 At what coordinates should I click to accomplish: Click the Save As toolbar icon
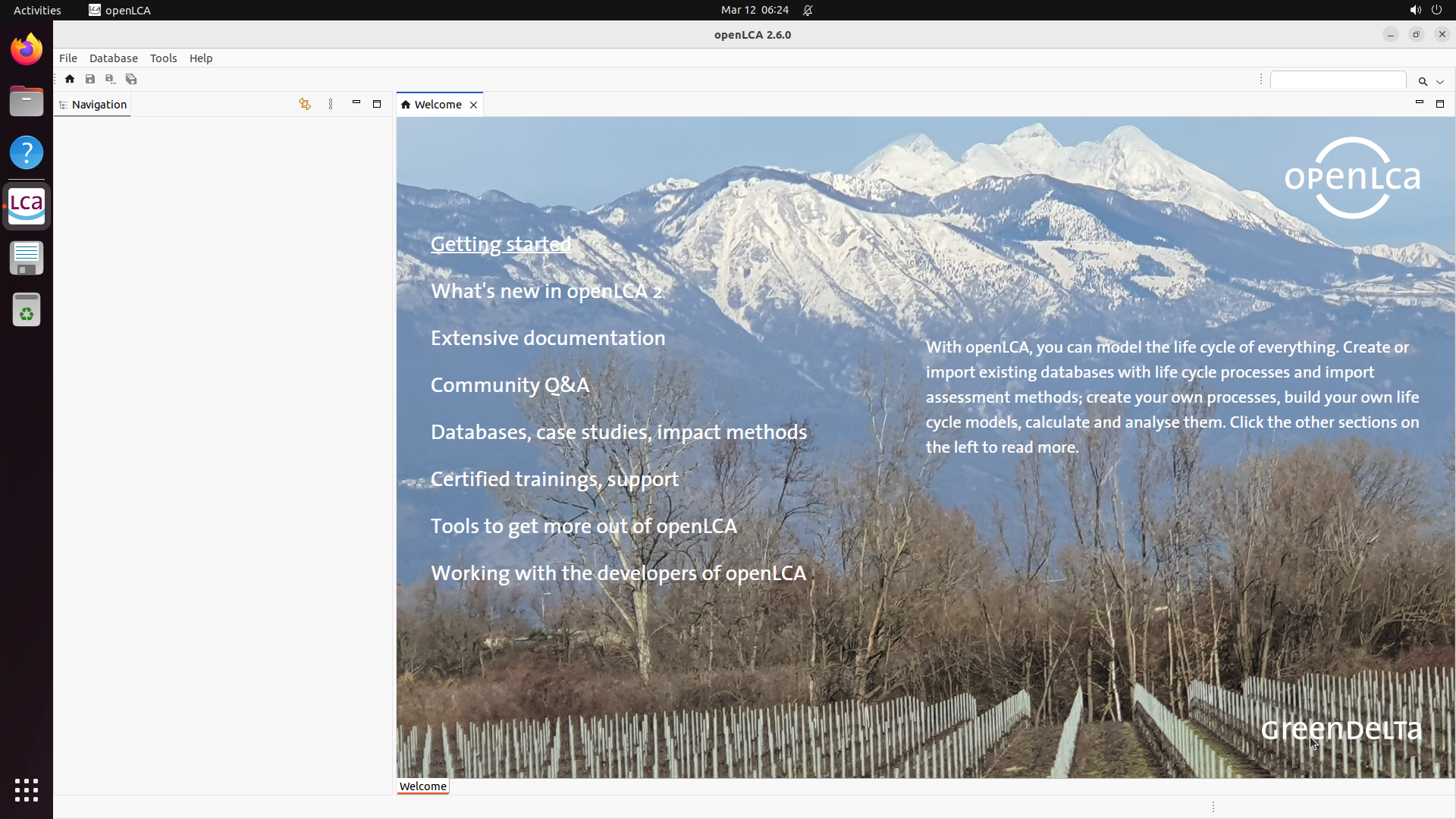point(110,79)
